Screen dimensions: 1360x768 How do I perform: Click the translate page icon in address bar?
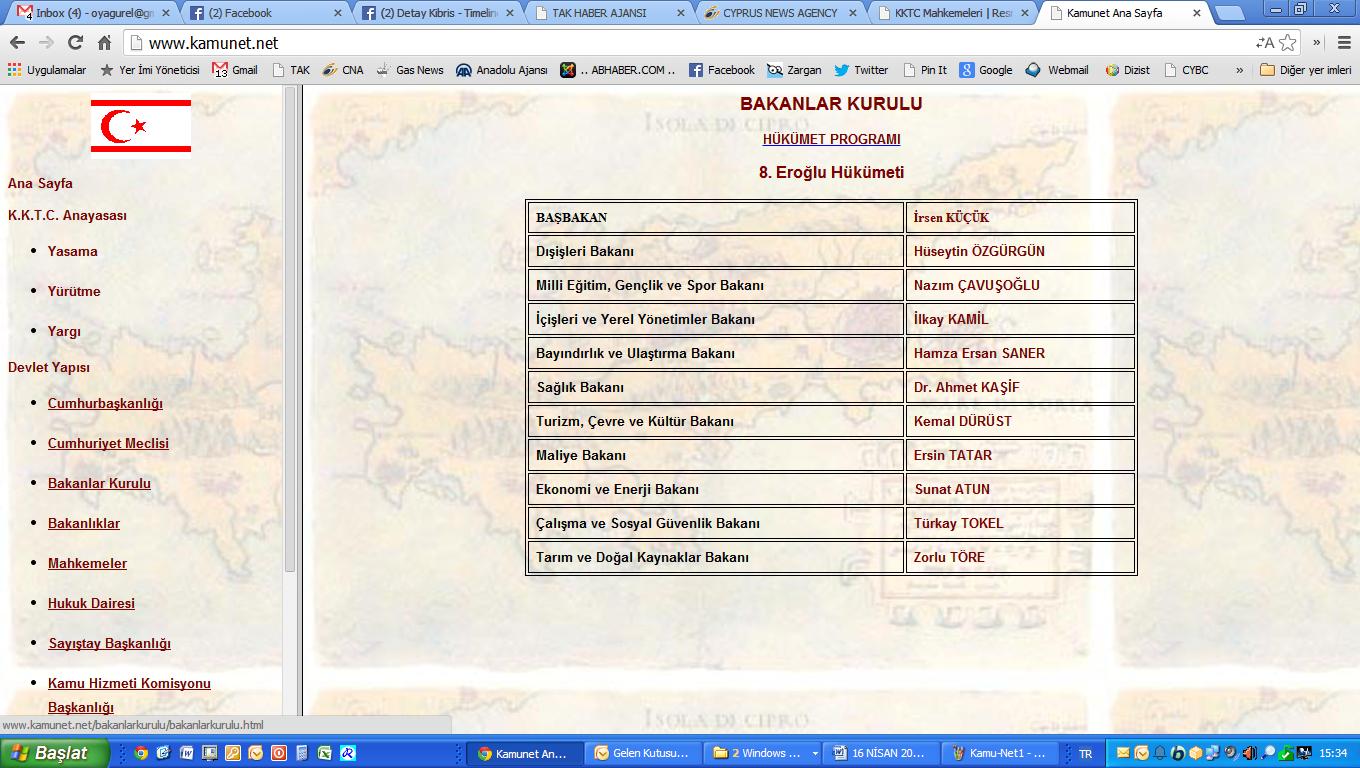(1265, 43)
